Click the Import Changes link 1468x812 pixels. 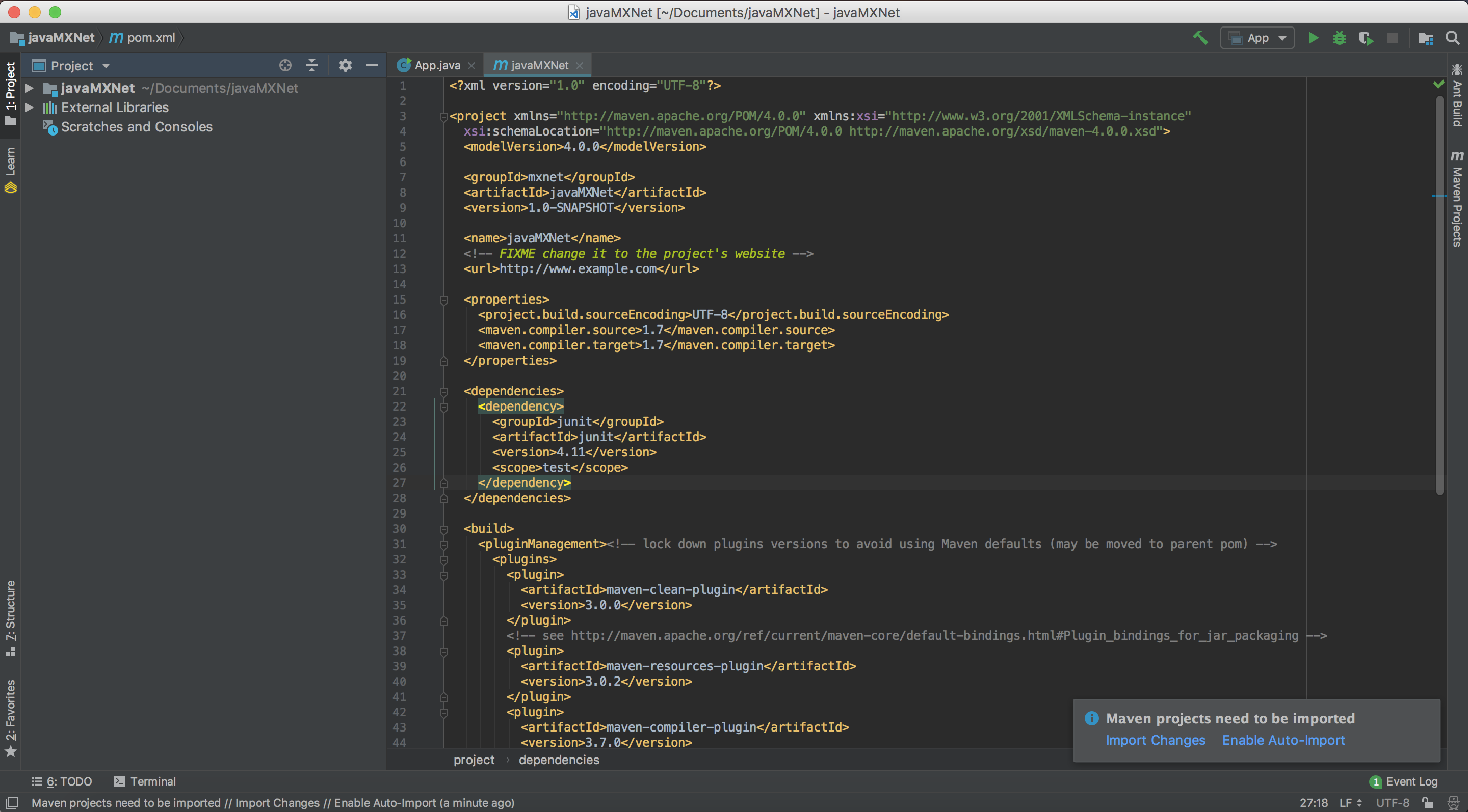(1155, 740)
